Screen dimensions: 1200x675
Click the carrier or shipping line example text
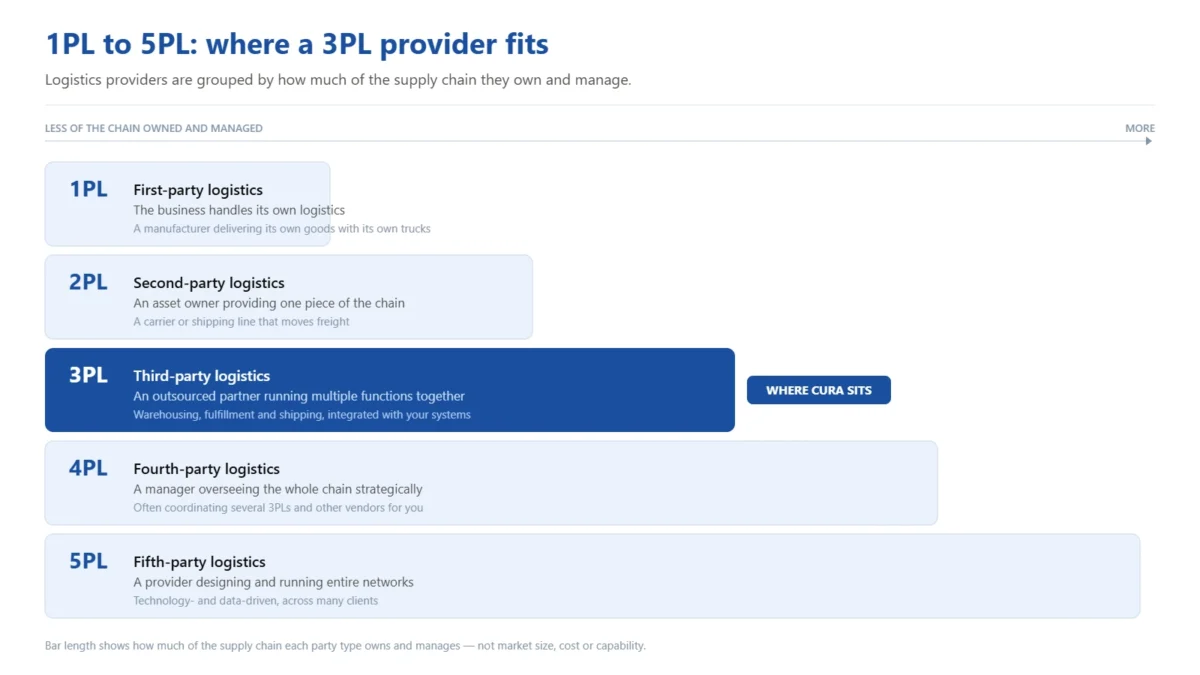point(241,321)
